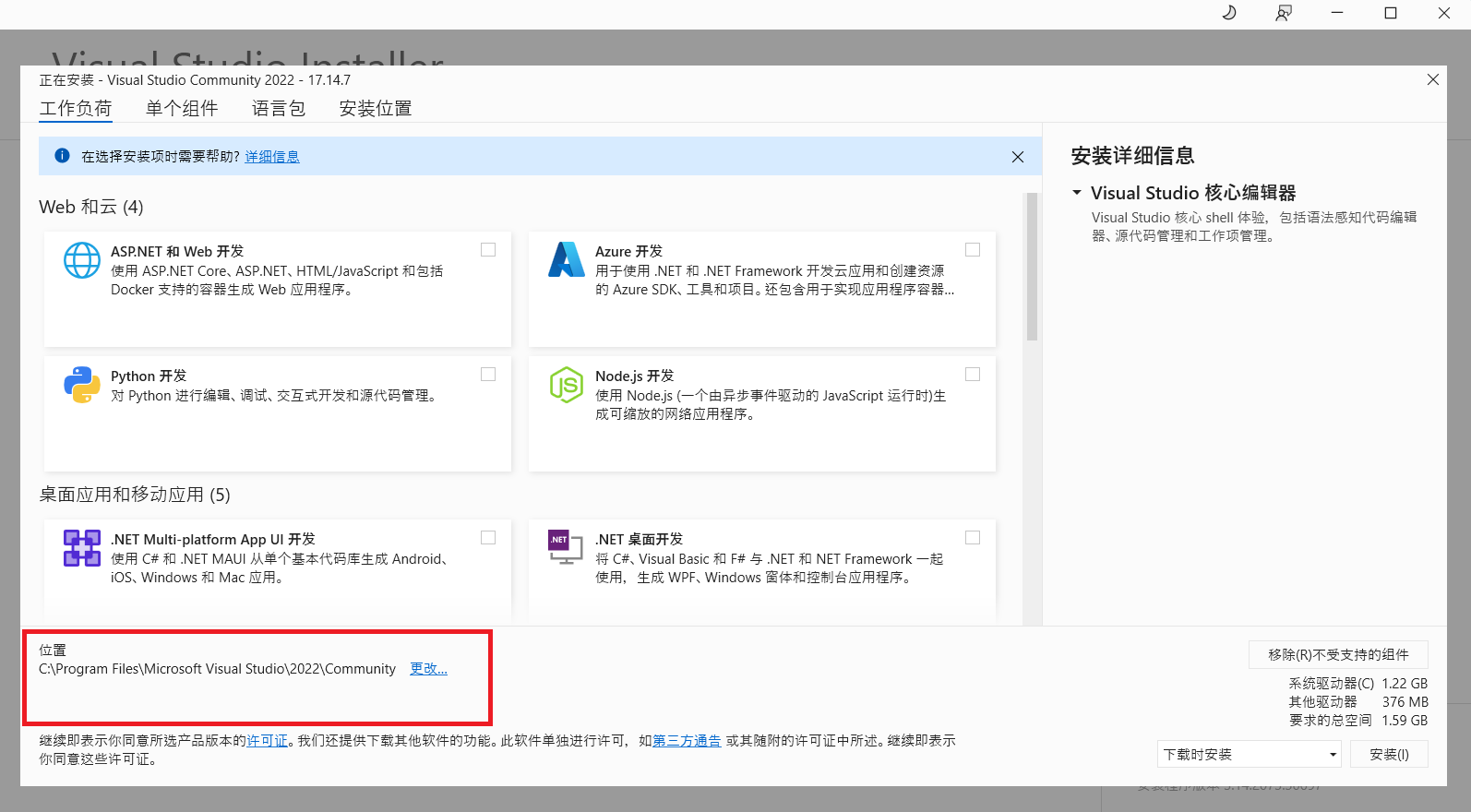Select the .NET Multi-platform App UI 开发 title
Viewport: 1471px width, 812px height.
(213, 540)
